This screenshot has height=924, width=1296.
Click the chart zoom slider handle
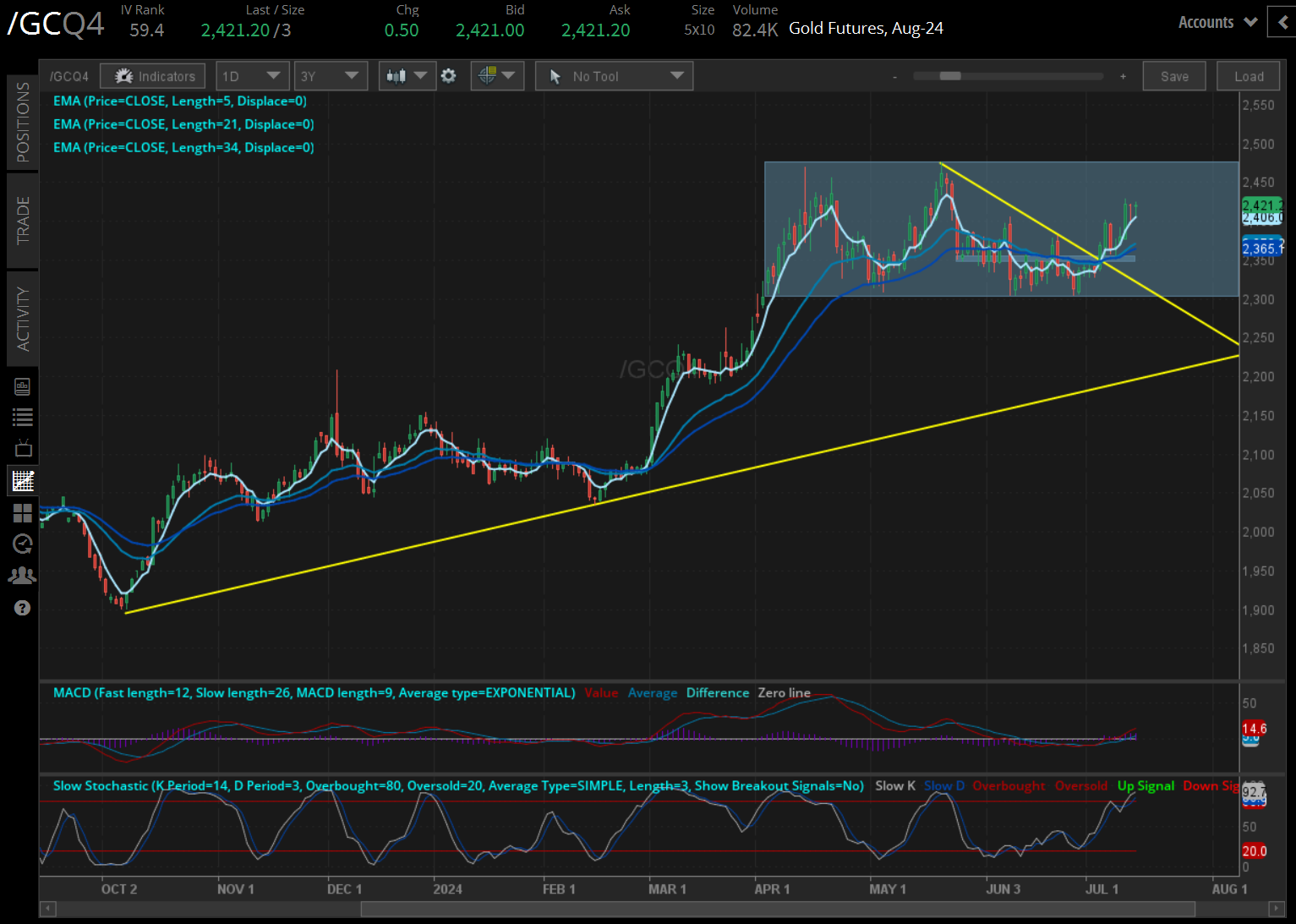[x=950, y=76]
